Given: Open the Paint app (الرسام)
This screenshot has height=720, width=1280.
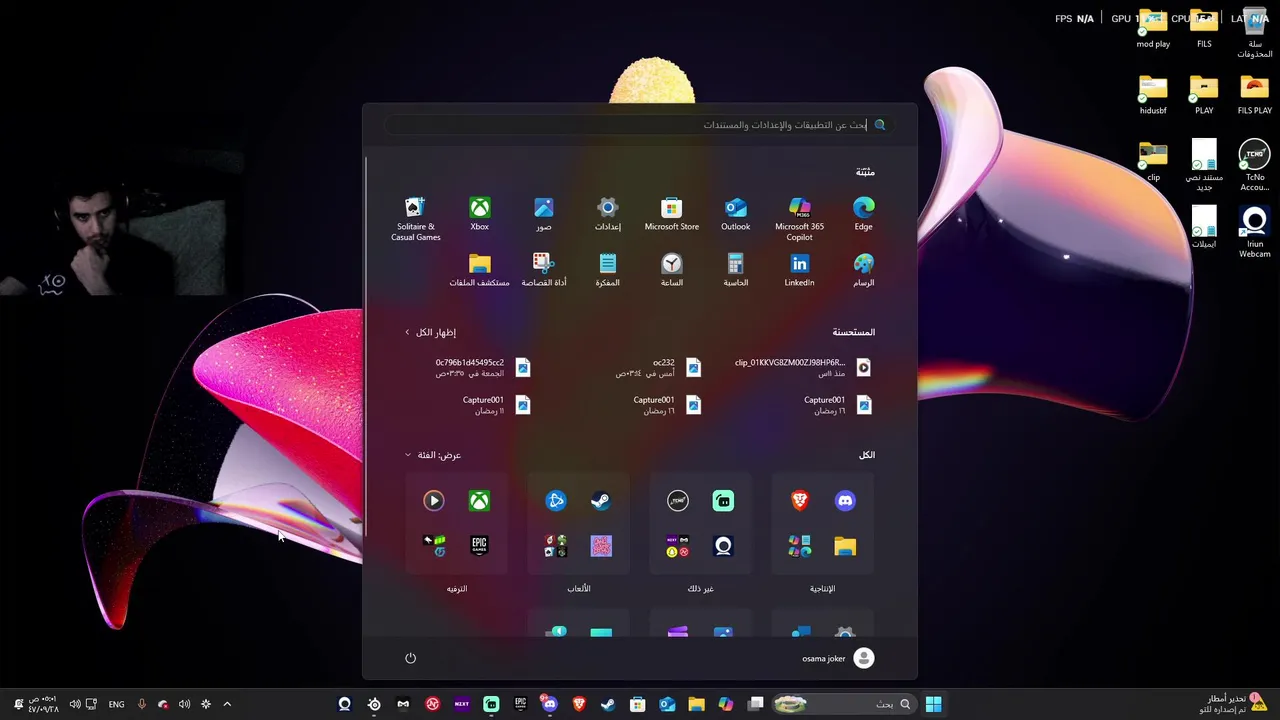Looking at the screenshot, I should (863, 270).
